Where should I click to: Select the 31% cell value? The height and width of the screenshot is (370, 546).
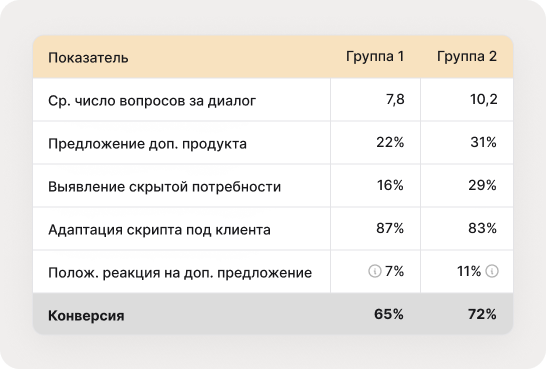483,142
